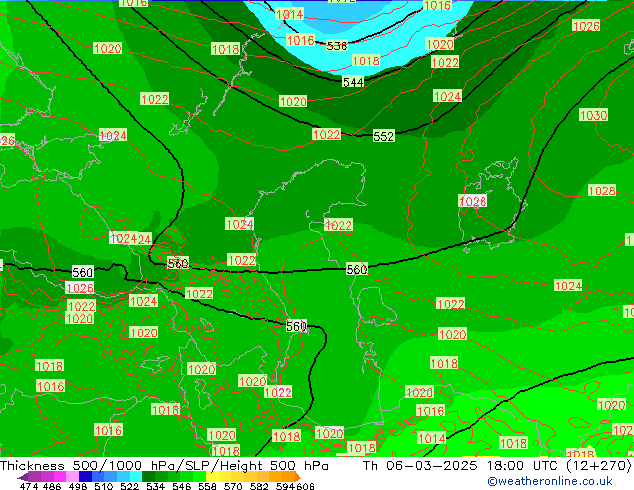Click the 570 value on the legend scale
The image size is (634, 490).
pyautogui.click(x=233, y=486)
